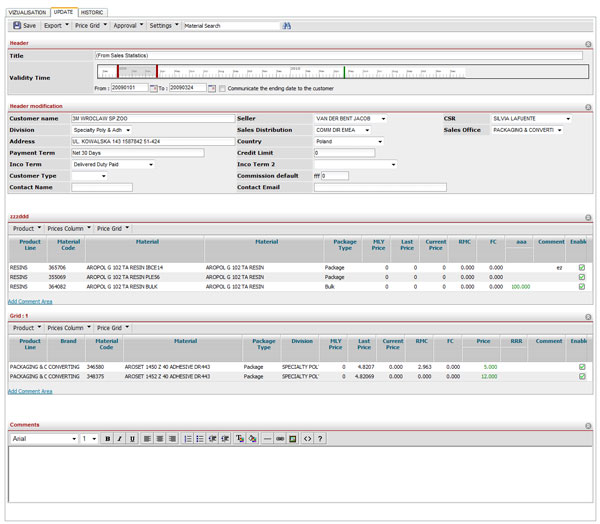The width and height of the screenshot is (600, 524).
Task: Check Communicate the ending date to customer
Action: pos(223,88)
